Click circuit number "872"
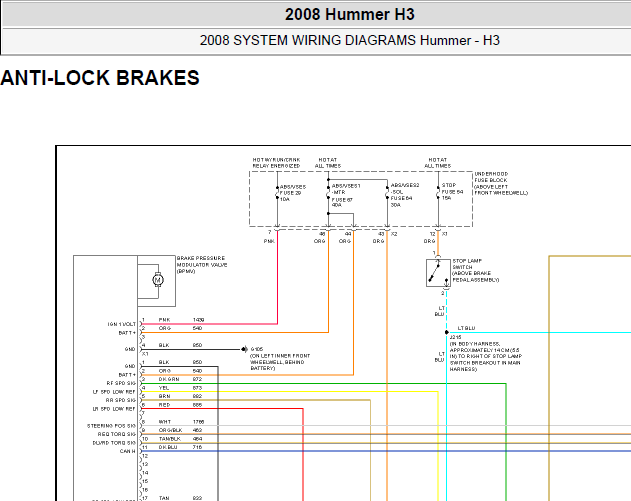631x501 pixels. click(x=197, y=379)
